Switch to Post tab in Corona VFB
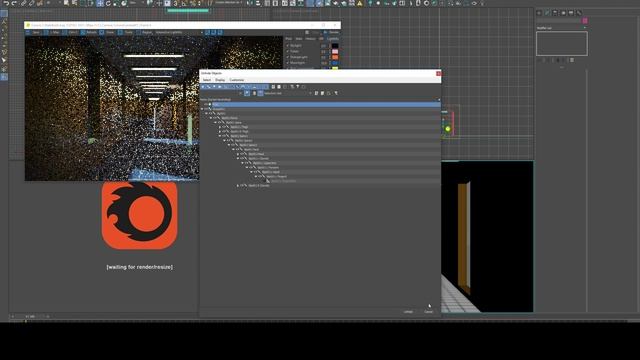The height and width of the screenshot is (360, 640). click(289, 39)
